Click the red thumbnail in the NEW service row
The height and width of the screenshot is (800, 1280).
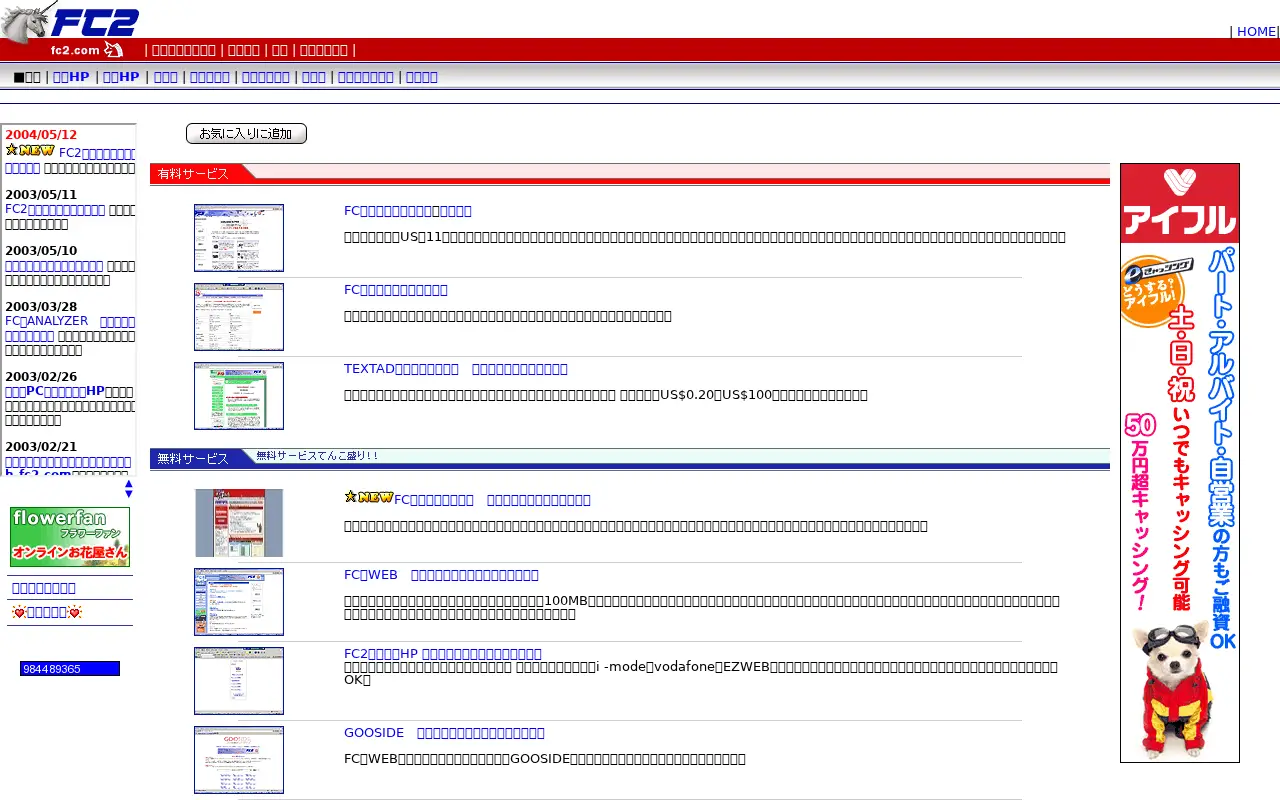click(x=239, y=523)
